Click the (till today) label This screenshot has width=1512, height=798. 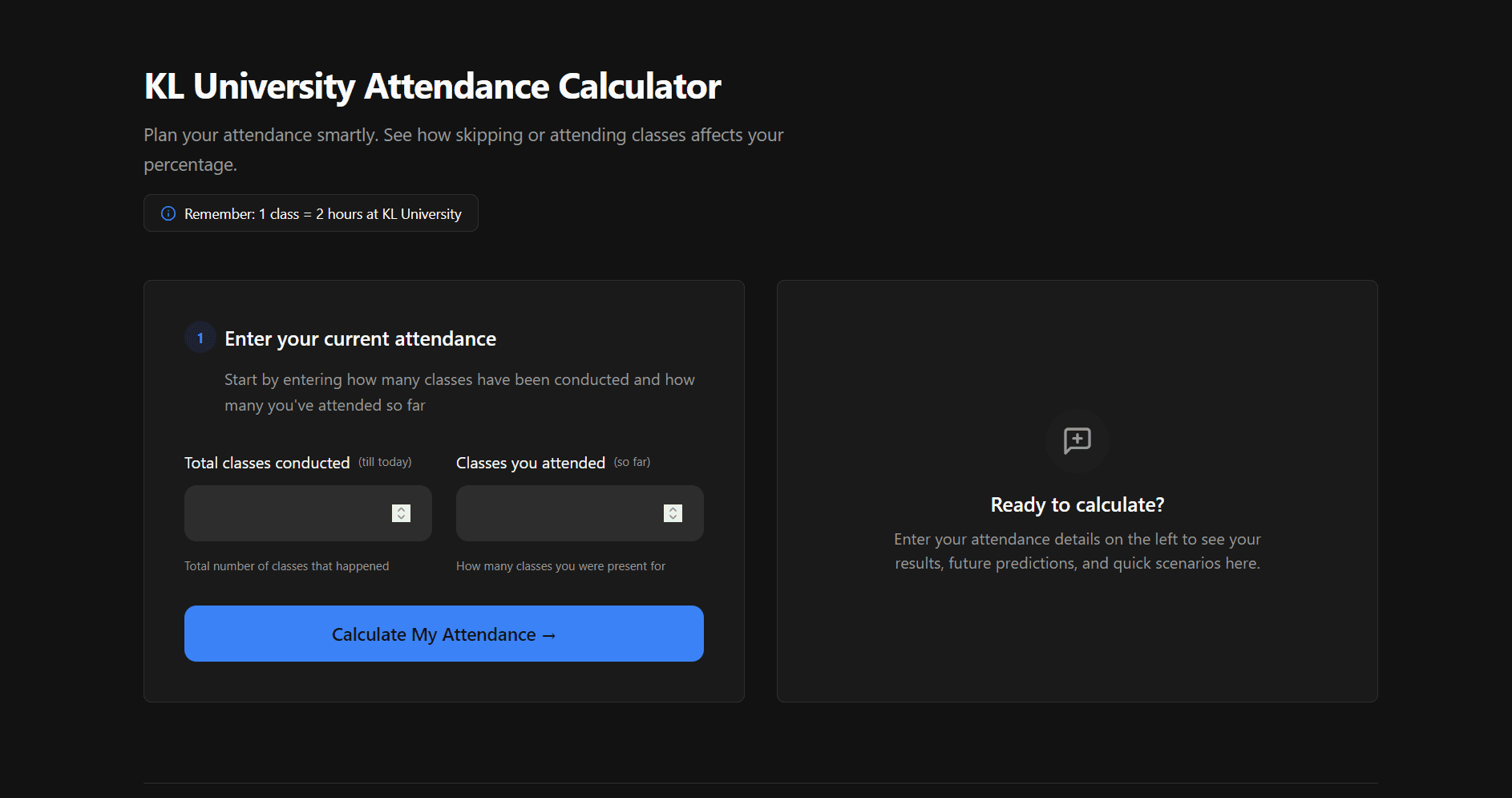point(384,462)
